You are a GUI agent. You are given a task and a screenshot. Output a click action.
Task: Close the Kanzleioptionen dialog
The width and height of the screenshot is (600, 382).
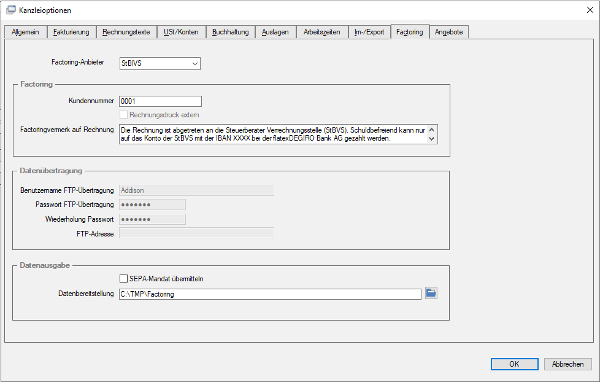590,10
